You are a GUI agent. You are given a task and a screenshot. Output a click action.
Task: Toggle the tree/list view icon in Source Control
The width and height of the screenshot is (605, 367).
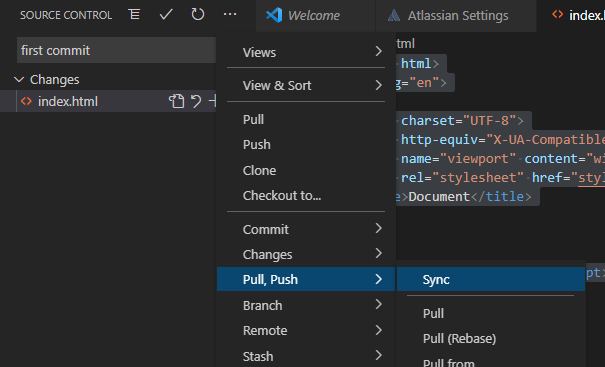tap(134, 15)
